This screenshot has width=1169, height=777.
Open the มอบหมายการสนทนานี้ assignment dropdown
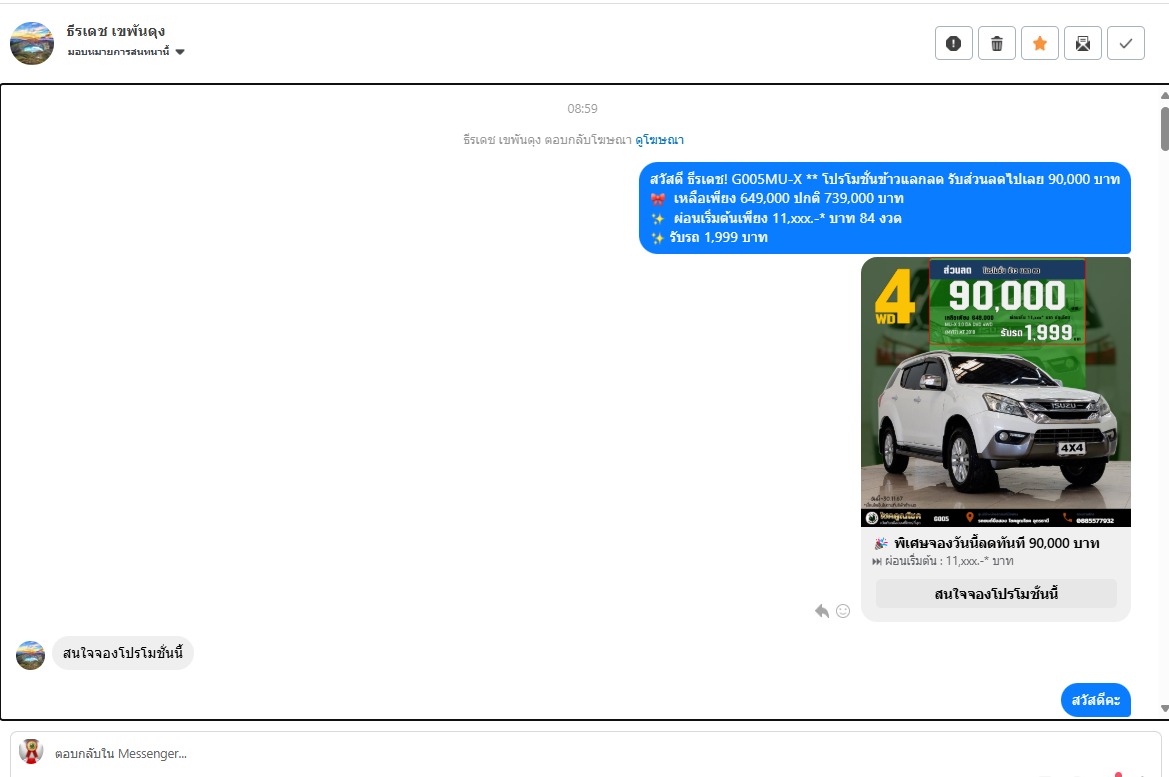point(126,51)
